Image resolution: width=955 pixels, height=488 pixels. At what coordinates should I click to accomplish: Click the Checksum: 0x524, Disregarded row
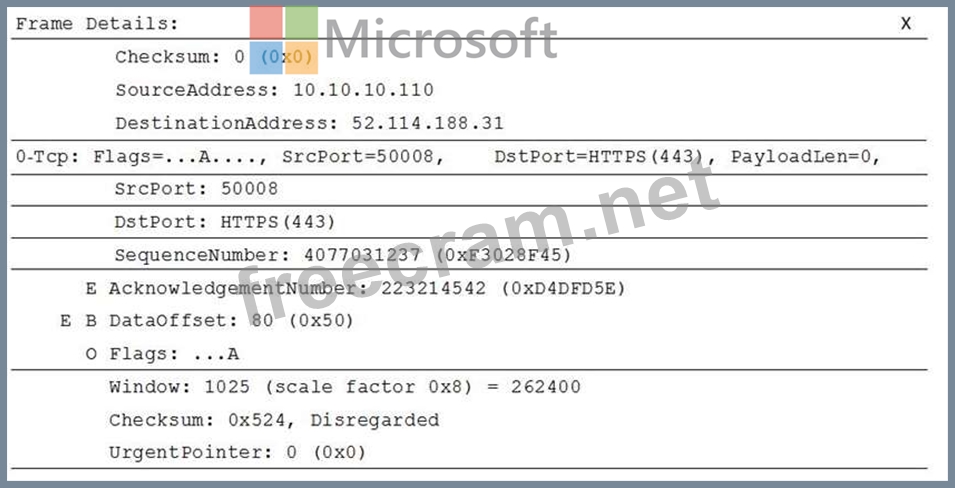(x=273, y=420)
